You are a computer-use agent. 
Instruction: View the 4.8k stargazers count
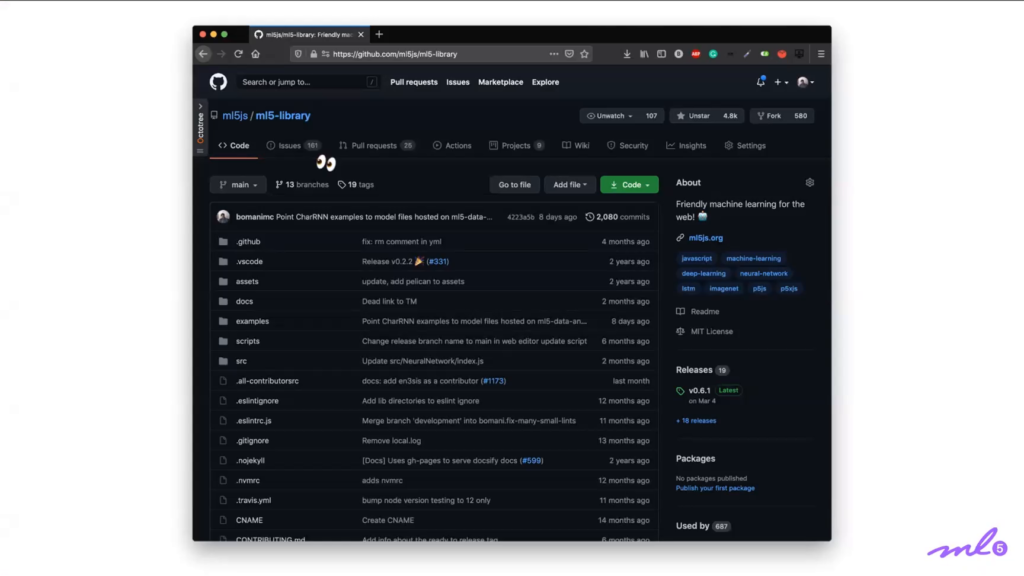coord(730,116)
